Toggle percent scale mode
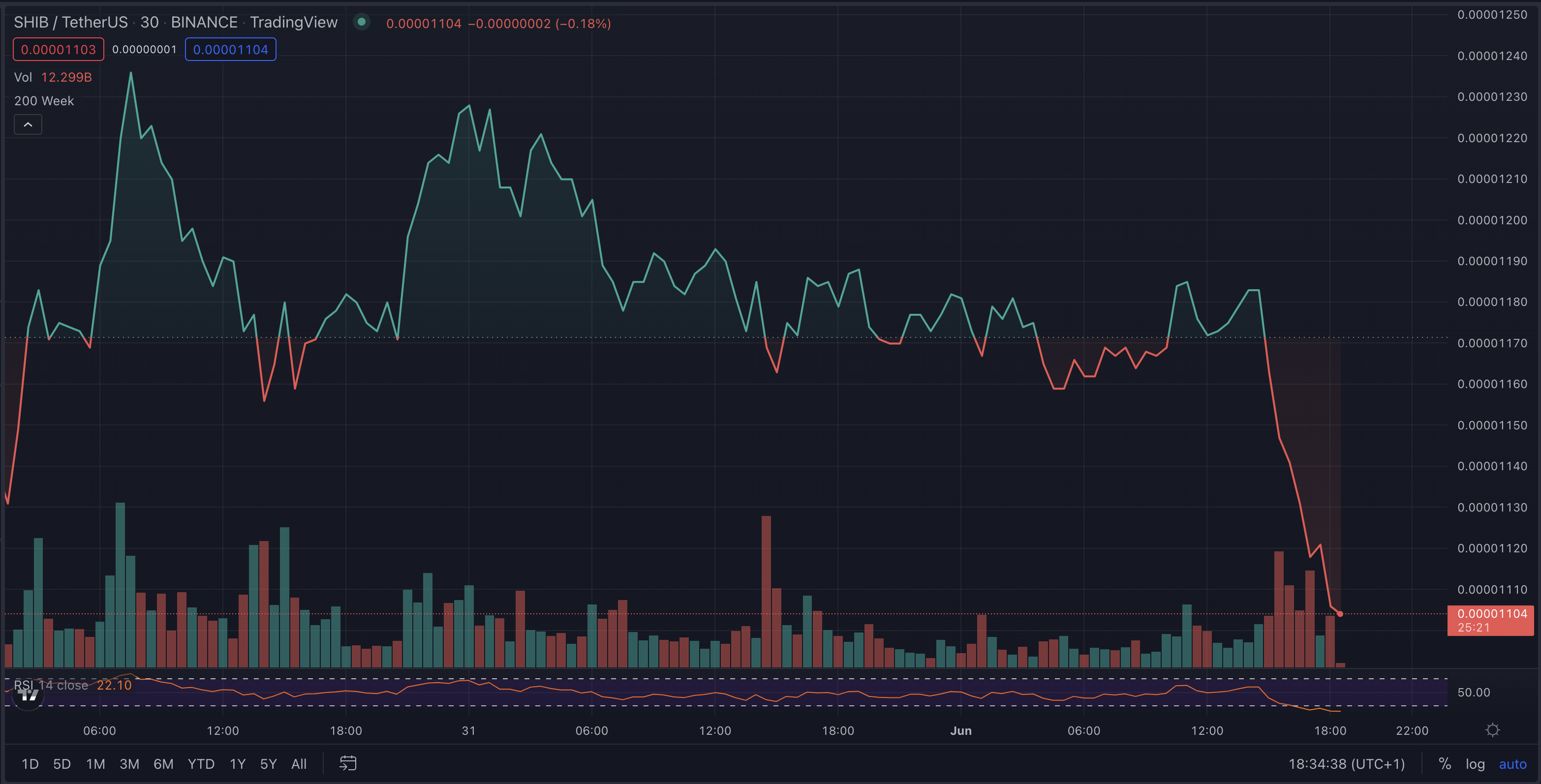The image size is (1541, 784). [x=1445, y=764]
